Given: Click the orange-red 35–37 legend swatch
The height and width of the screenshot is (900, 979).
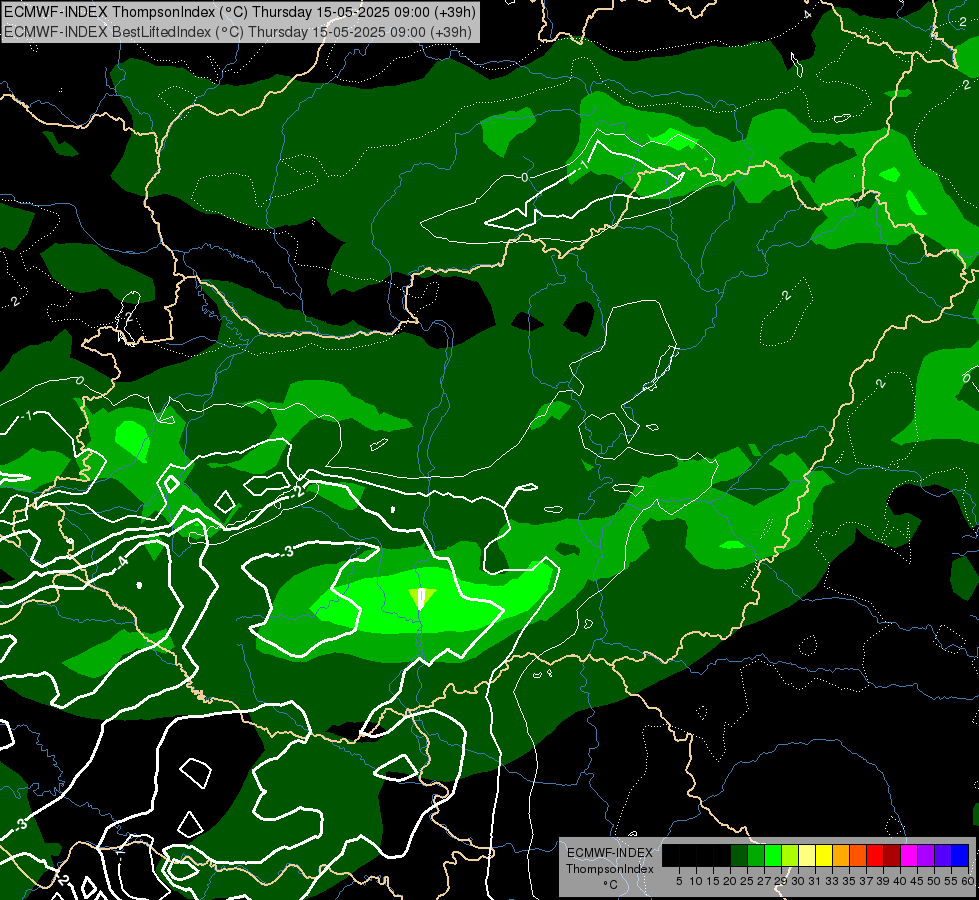Looking at the screenshot, I should [x=858, y=855].
